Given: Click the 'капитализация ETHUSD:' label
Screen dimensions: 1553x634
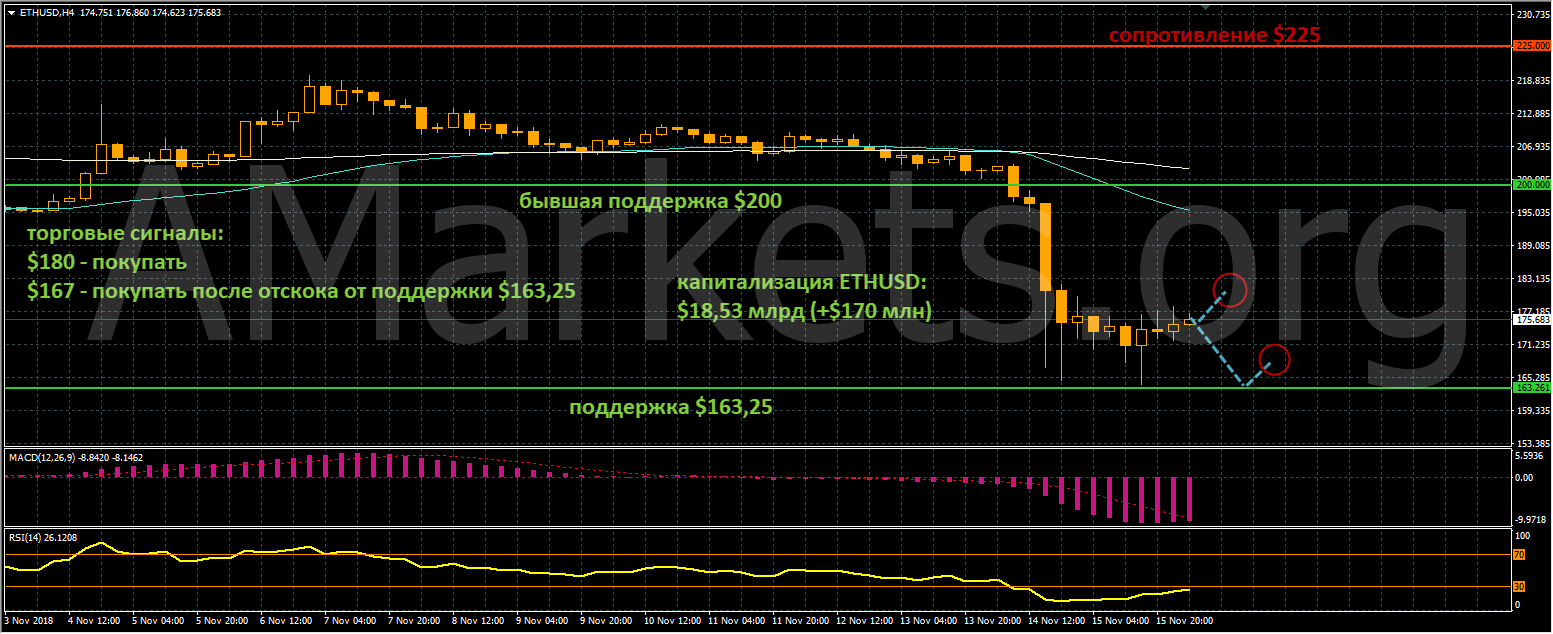Looking at the screenshot, I should point(802,283).
